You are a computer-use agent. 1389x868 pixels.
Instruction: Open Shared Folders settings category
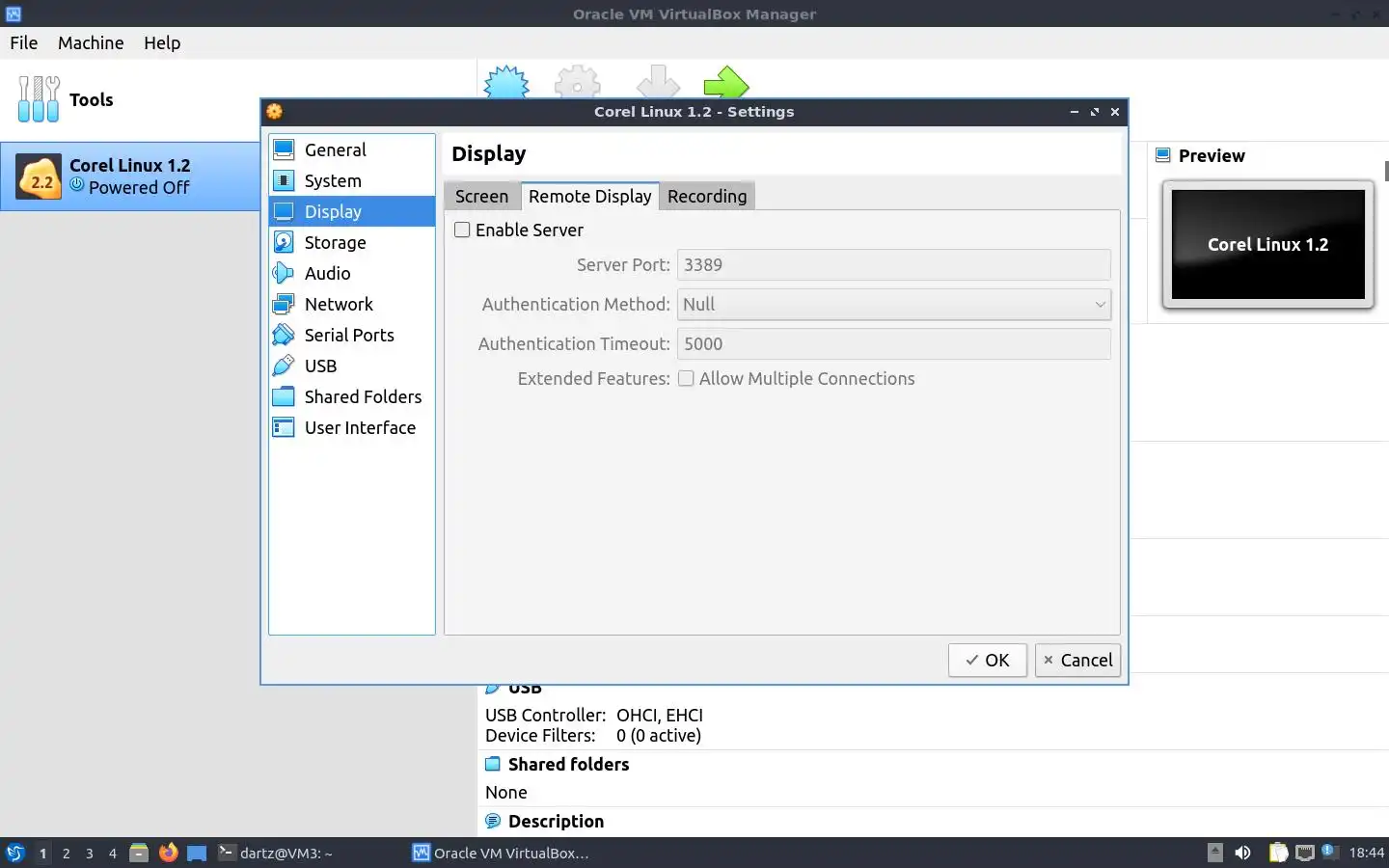[x=352, y=396]
